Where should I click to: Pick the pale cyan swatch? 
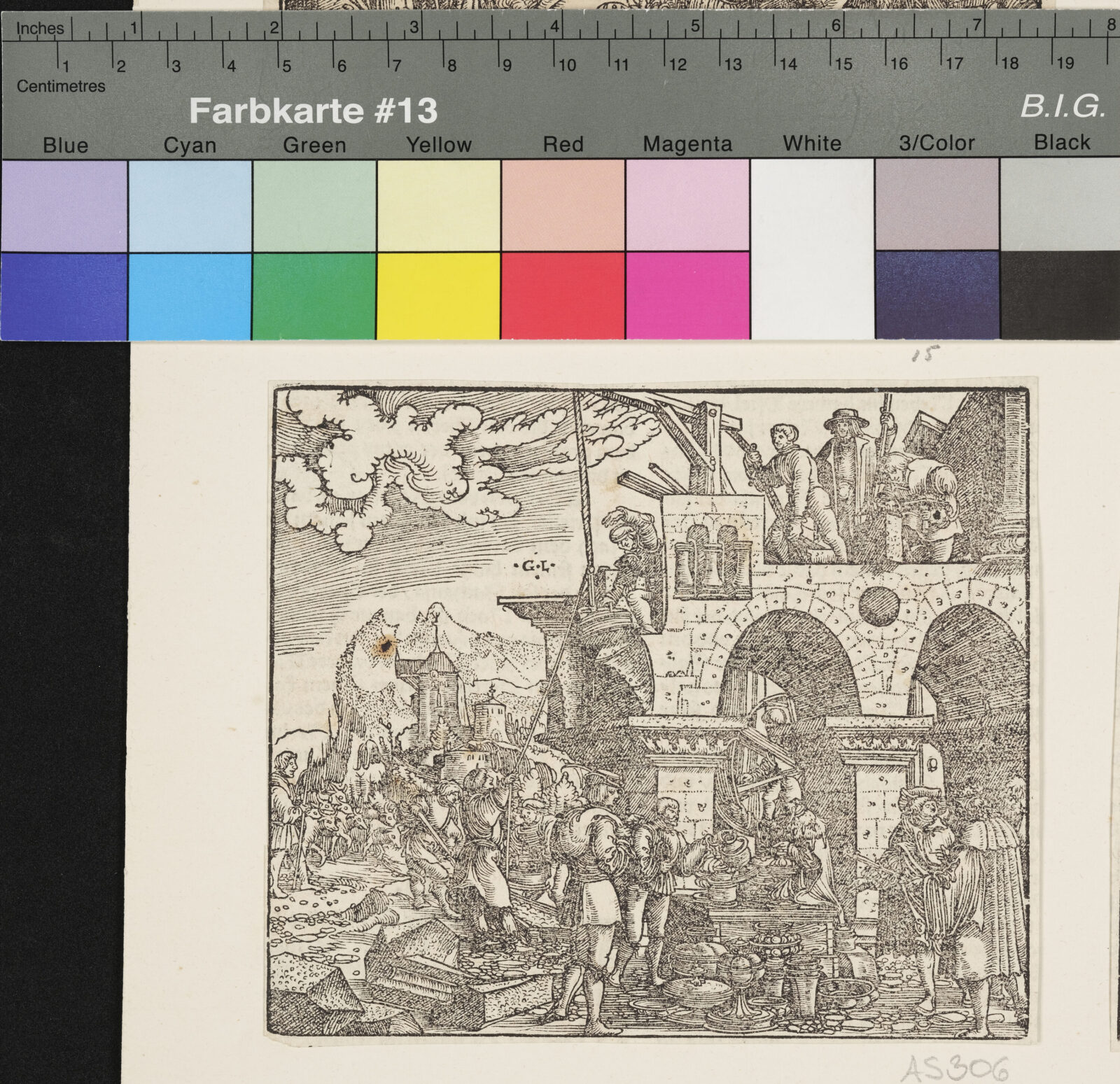coord(190,206)
